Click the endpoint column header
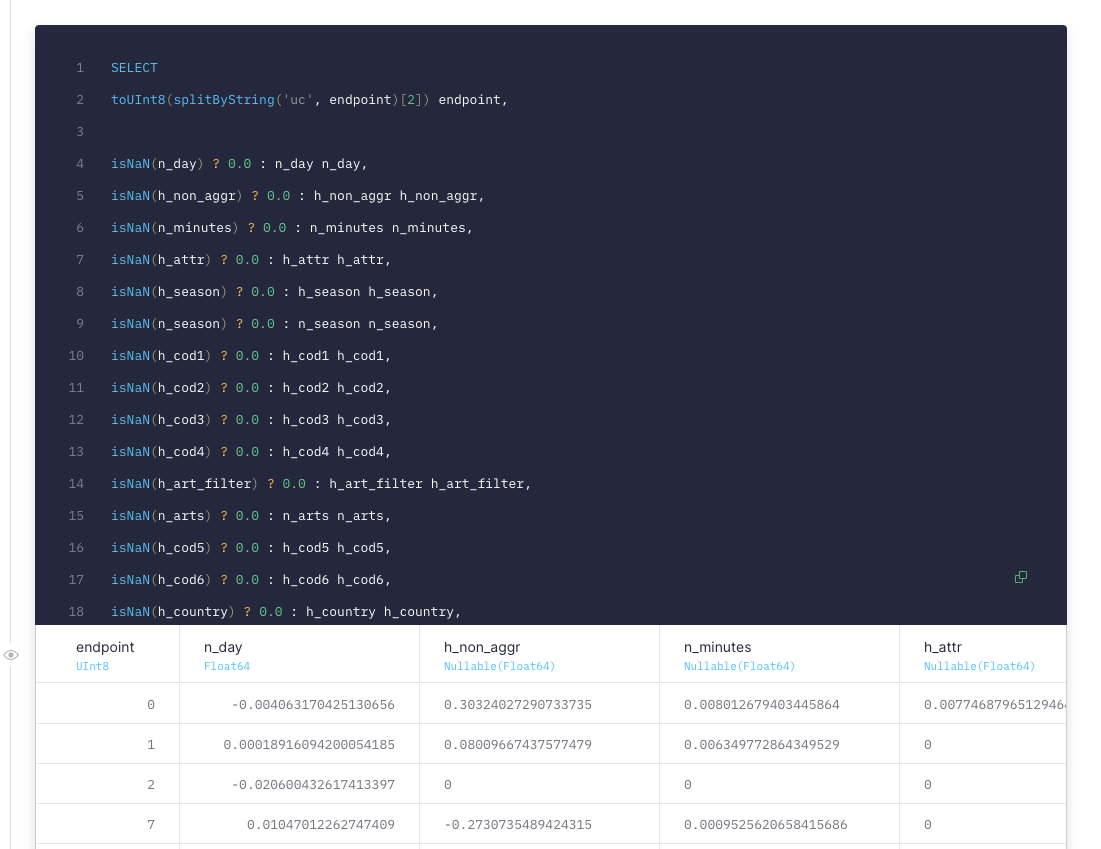Image resolution: width=1101 pixels, height=849 pixels. click(105, 647)
